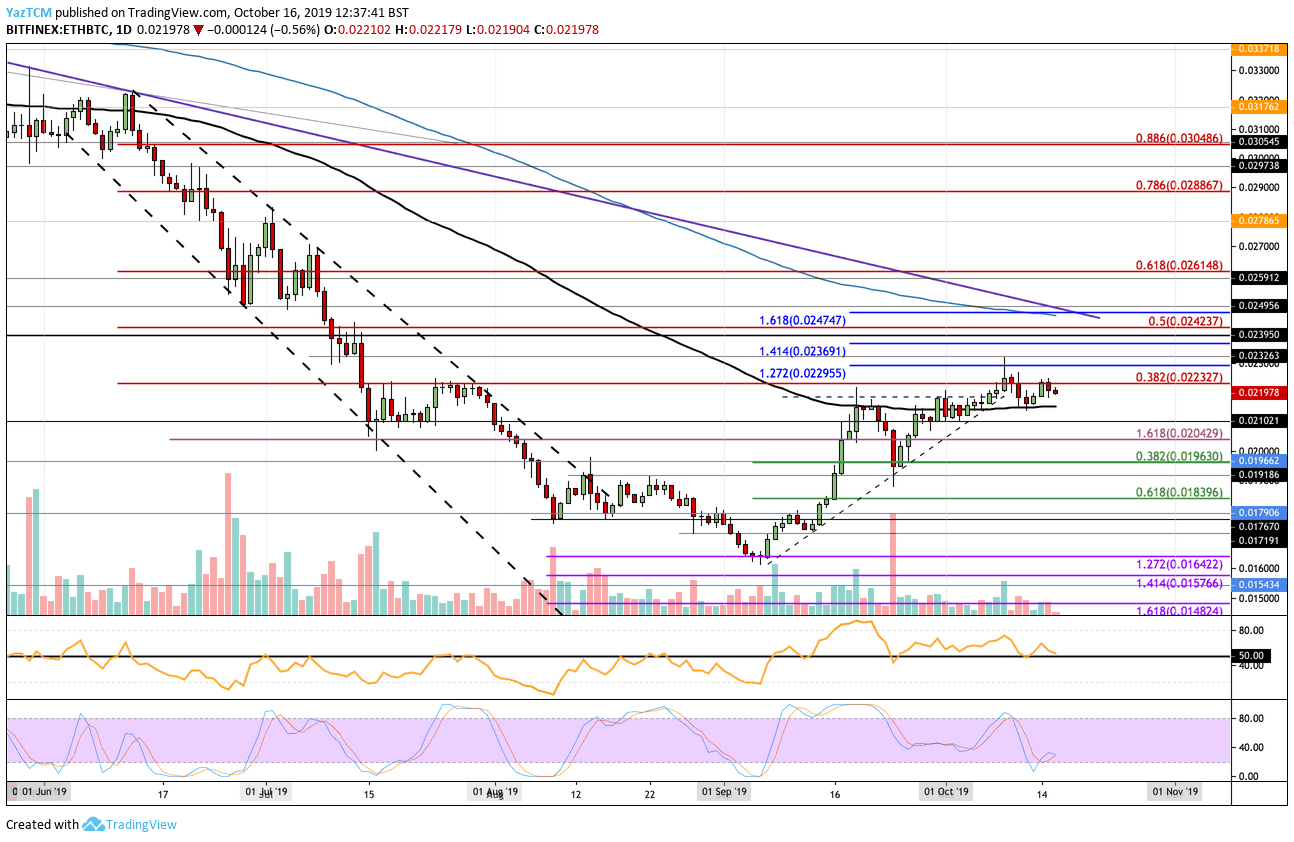
Task: Click the TradingView logo at bottom left
Action: point(95,824)
